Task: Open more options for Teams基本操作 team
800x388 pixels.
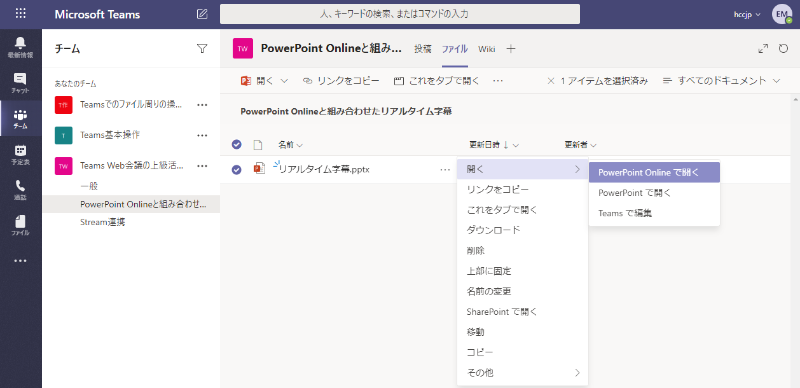Action: point(202,135)
